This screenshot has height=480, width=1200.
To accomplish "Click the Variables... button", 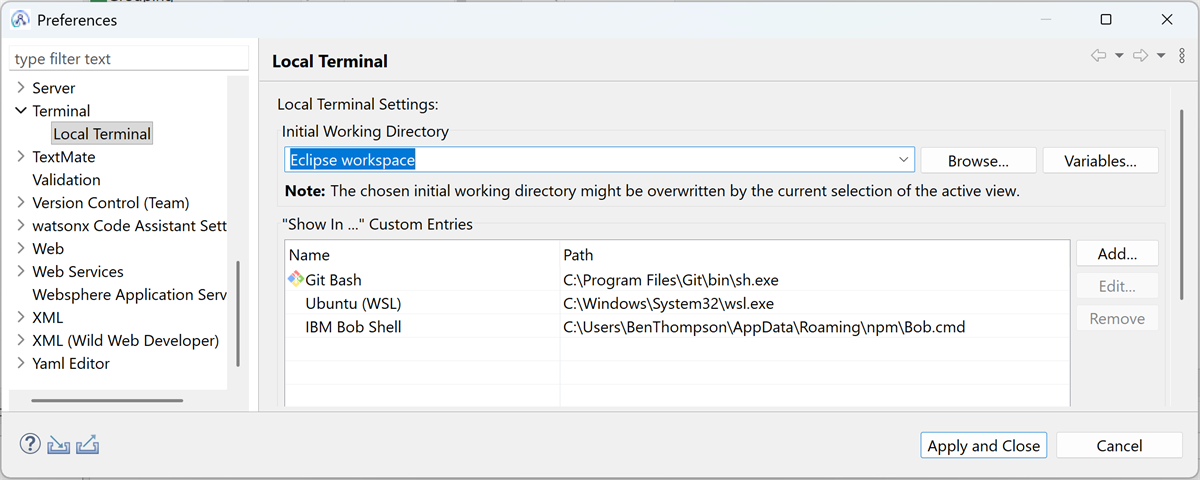I will coord(1100,160).
